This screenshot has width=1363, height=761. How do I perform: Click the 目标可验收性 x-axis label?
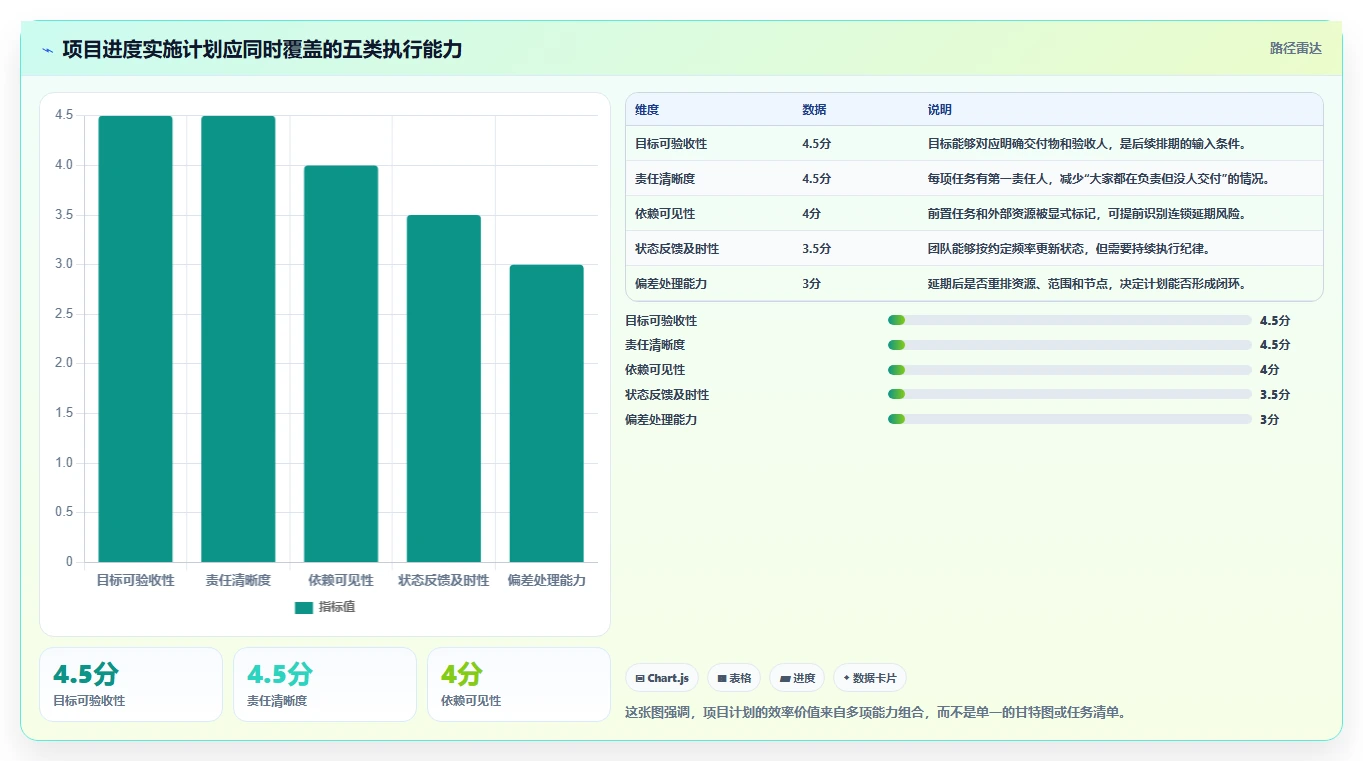point(135,580)
